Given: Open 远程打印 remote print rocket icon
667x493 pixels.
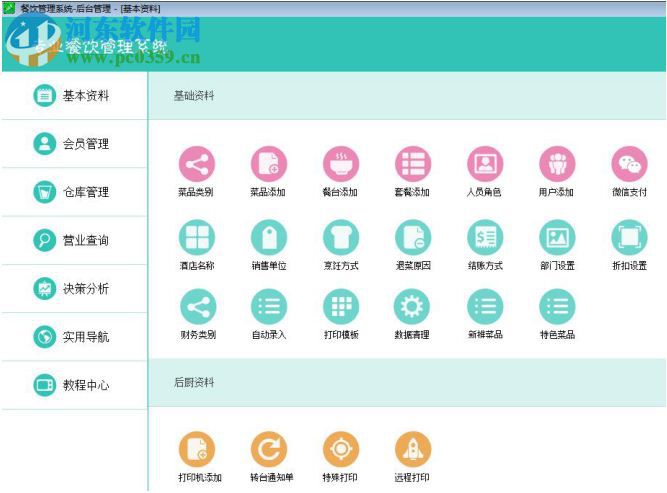Looking at the screenshot, I should (413, 449).
